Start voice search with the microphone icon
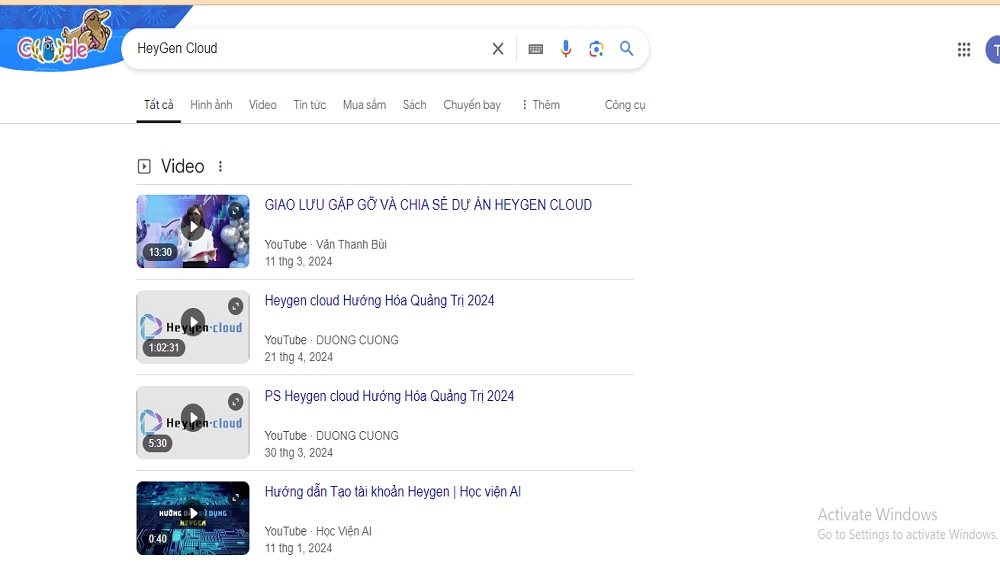 pos(566,48)
